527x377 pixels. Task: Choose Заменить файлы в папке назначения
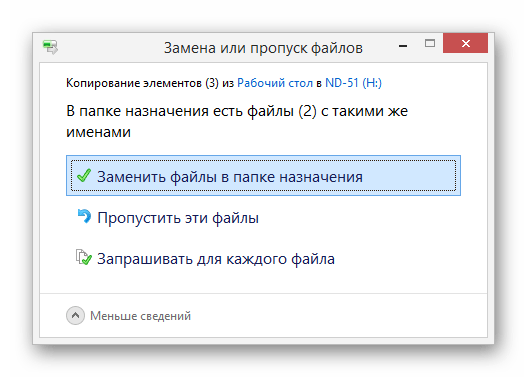[x=263, y=175]
